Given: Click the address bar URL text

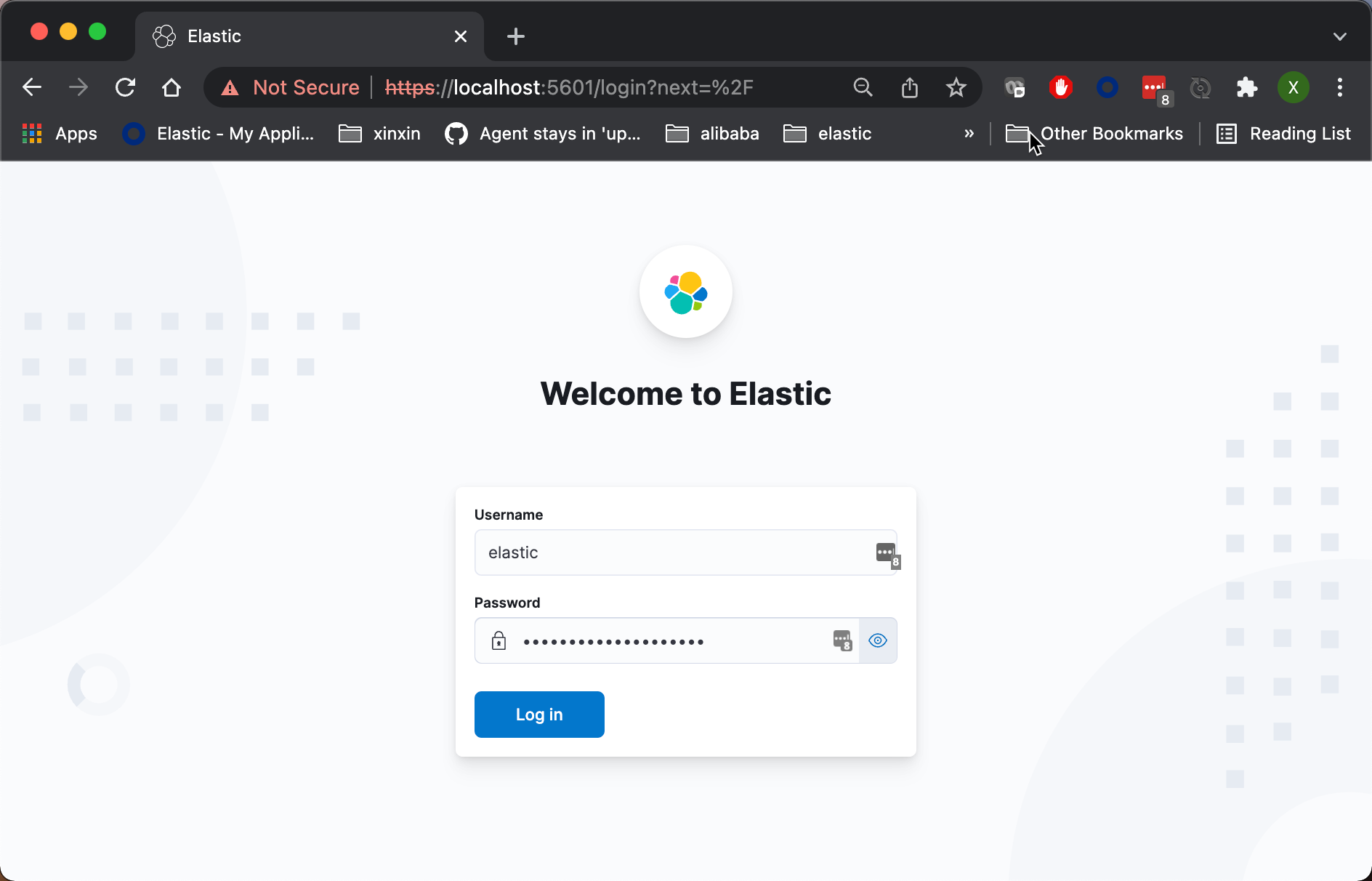Looking at the screenshot, I should [x=569, y=87].
